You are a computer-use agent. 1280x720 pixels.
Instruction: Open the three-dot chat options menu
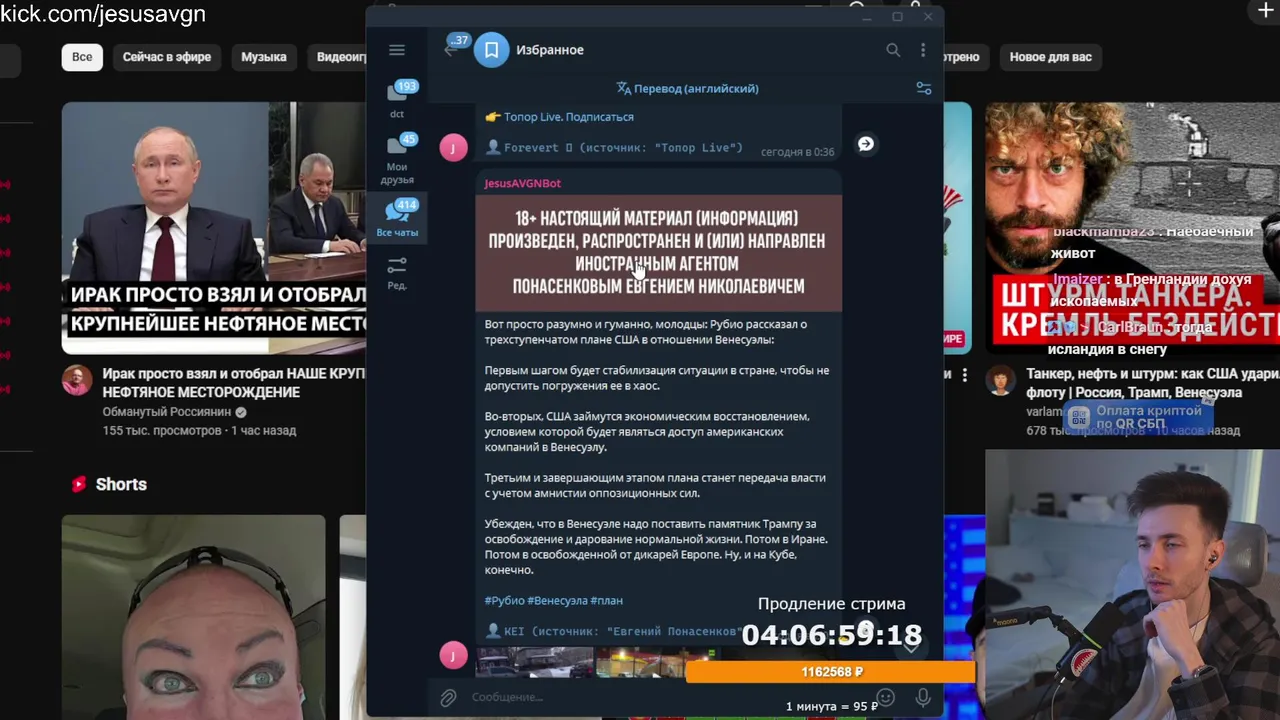pos(923,50)
